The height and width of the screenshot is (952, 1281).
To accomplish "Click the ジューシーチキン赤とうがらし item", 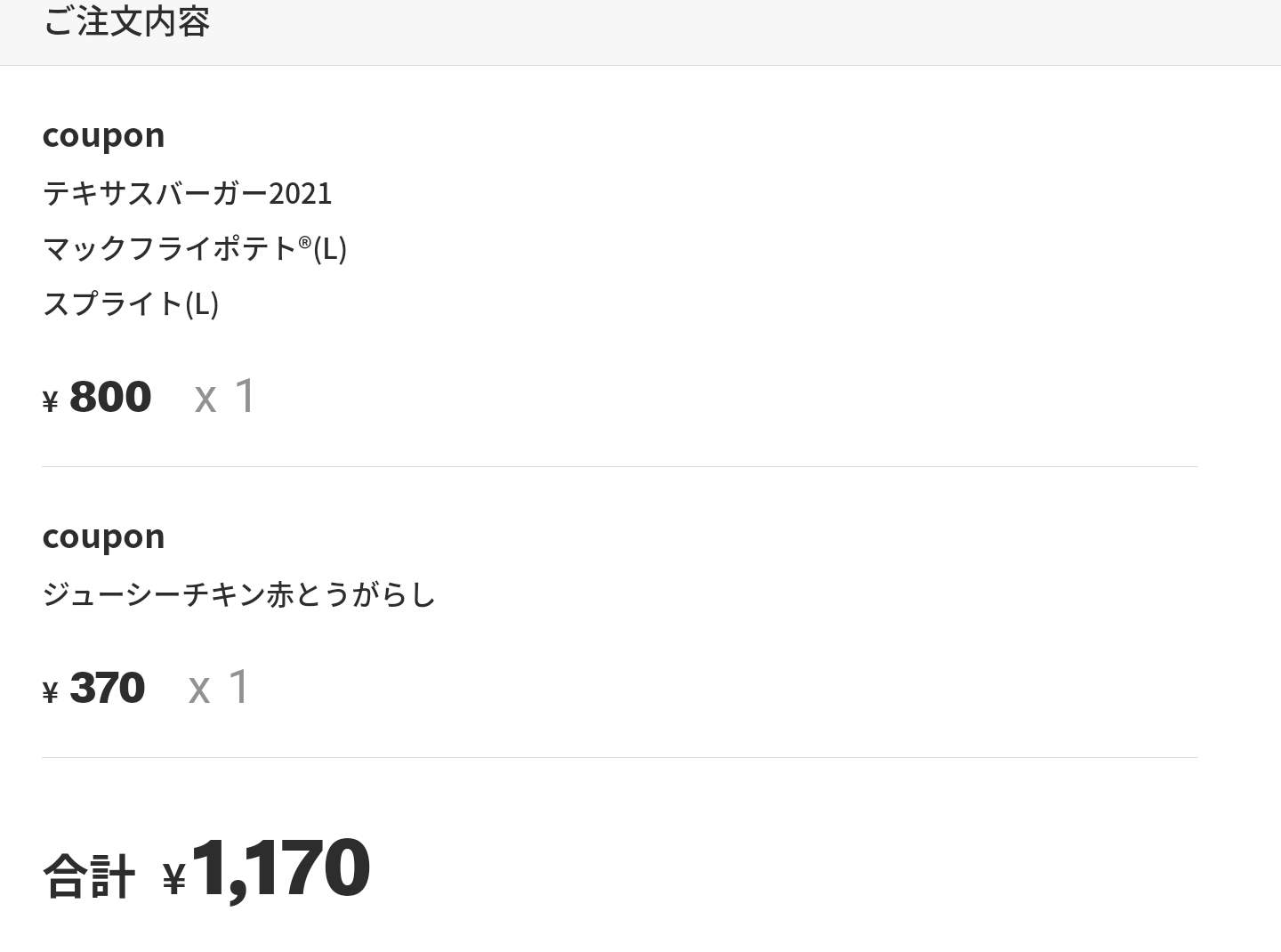I will pyautogui.click(x=238, y=594).
